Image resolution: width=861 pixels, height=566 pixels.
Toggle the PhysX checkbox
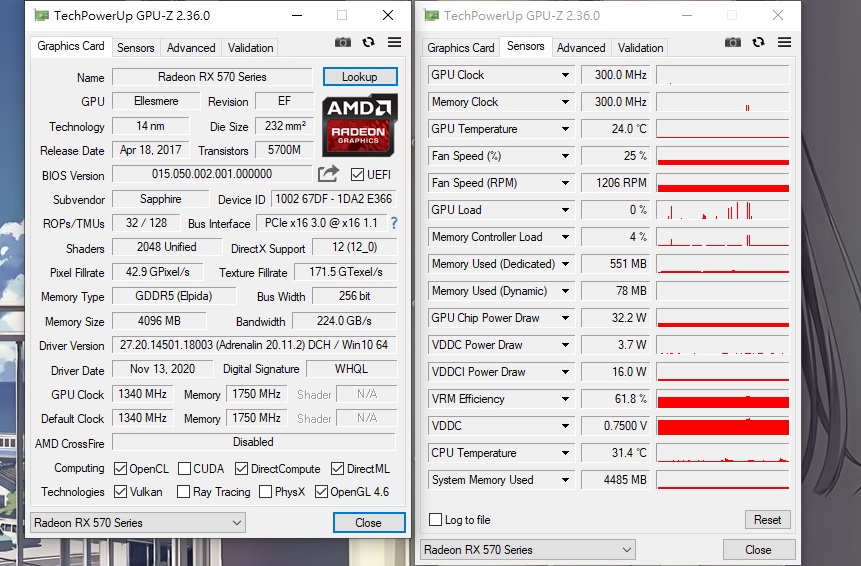265,491
